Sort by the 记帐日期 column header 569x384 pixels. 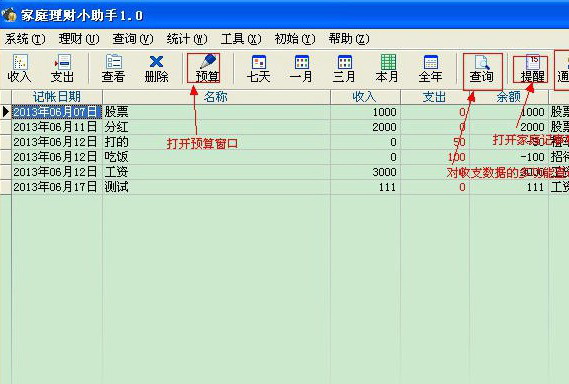(57, 97)
